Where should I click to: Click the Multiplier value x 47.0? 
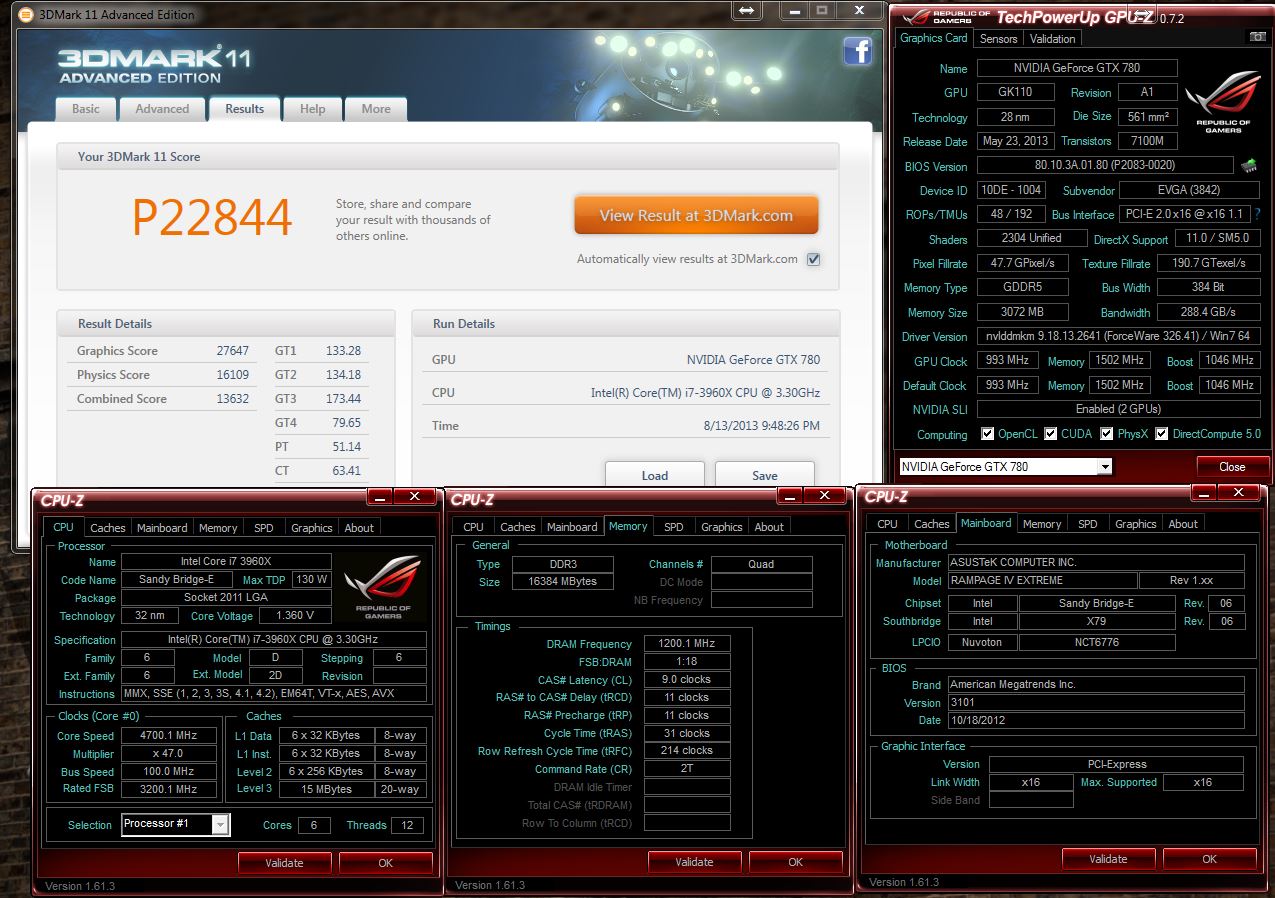169,754
